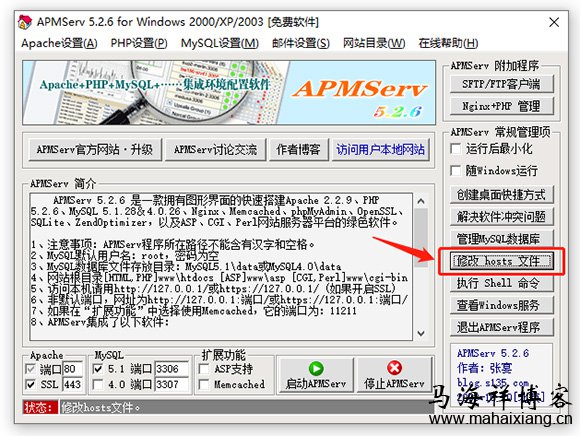Image resolution: width=580 pixels, height=436 pixels.
Task: Toggle the MySQL 4.0 checkbox
Action: coord(98,384)
